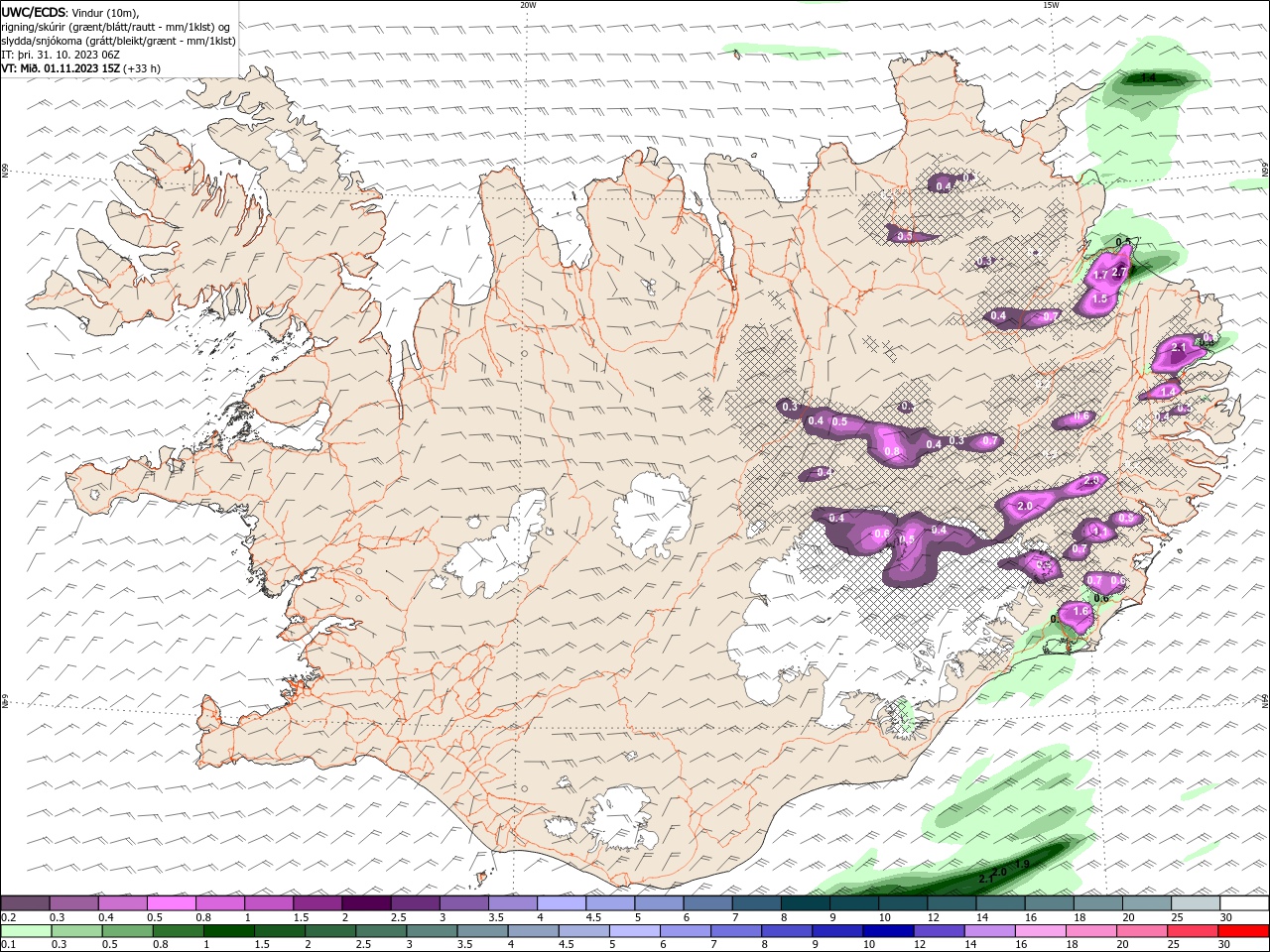Click the 20W longitude label

(528, 4)
